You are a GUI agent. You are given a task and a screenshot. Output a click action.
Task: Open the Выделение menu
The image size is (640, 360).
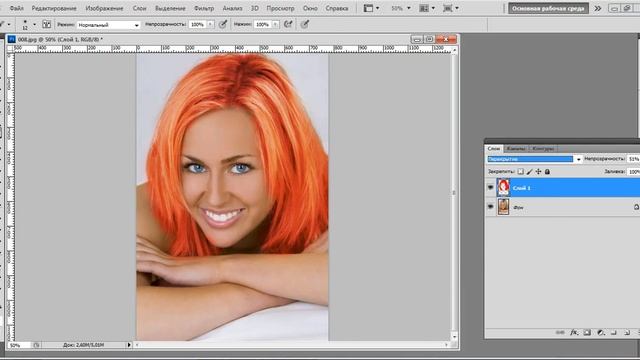tap(170, 8)
